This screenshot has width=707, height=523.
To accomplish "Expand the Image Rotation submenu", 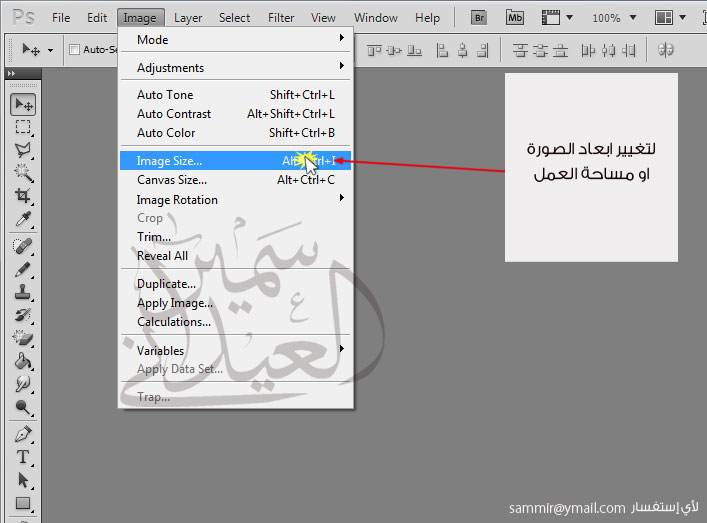I will coord(236,199).
